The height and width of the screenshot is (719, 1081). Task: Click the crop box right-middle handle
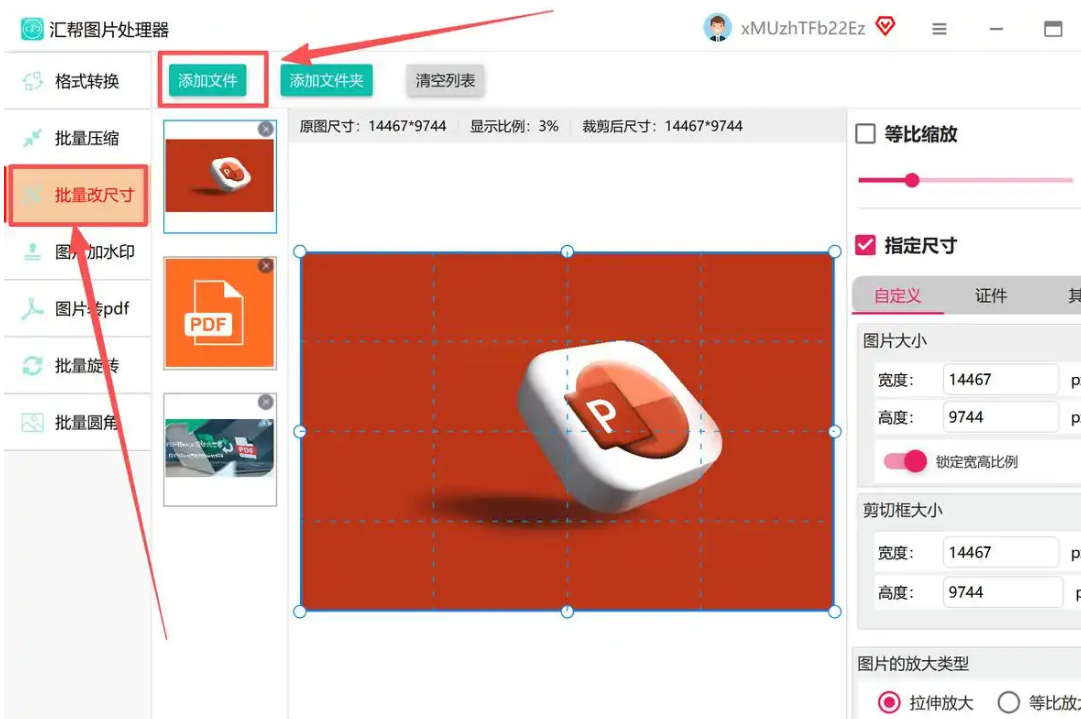pyautogui.click(x=834, y=432)
